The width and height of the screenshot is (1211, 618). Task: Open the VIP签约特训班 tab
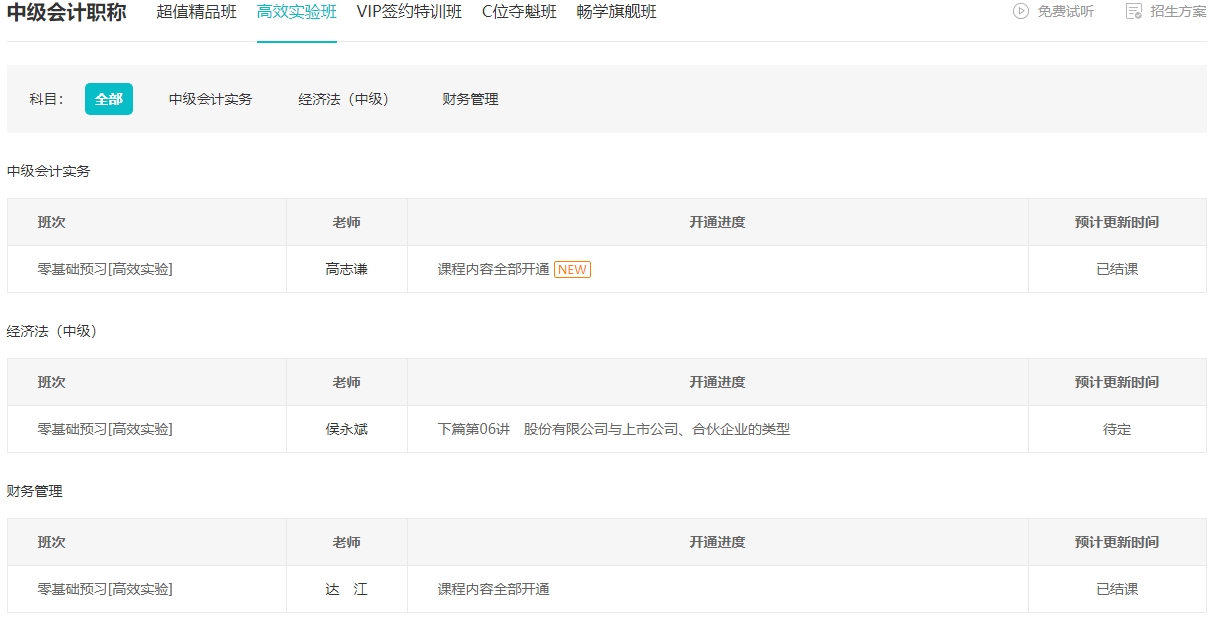pyautogui.click(x=409, y=12)
